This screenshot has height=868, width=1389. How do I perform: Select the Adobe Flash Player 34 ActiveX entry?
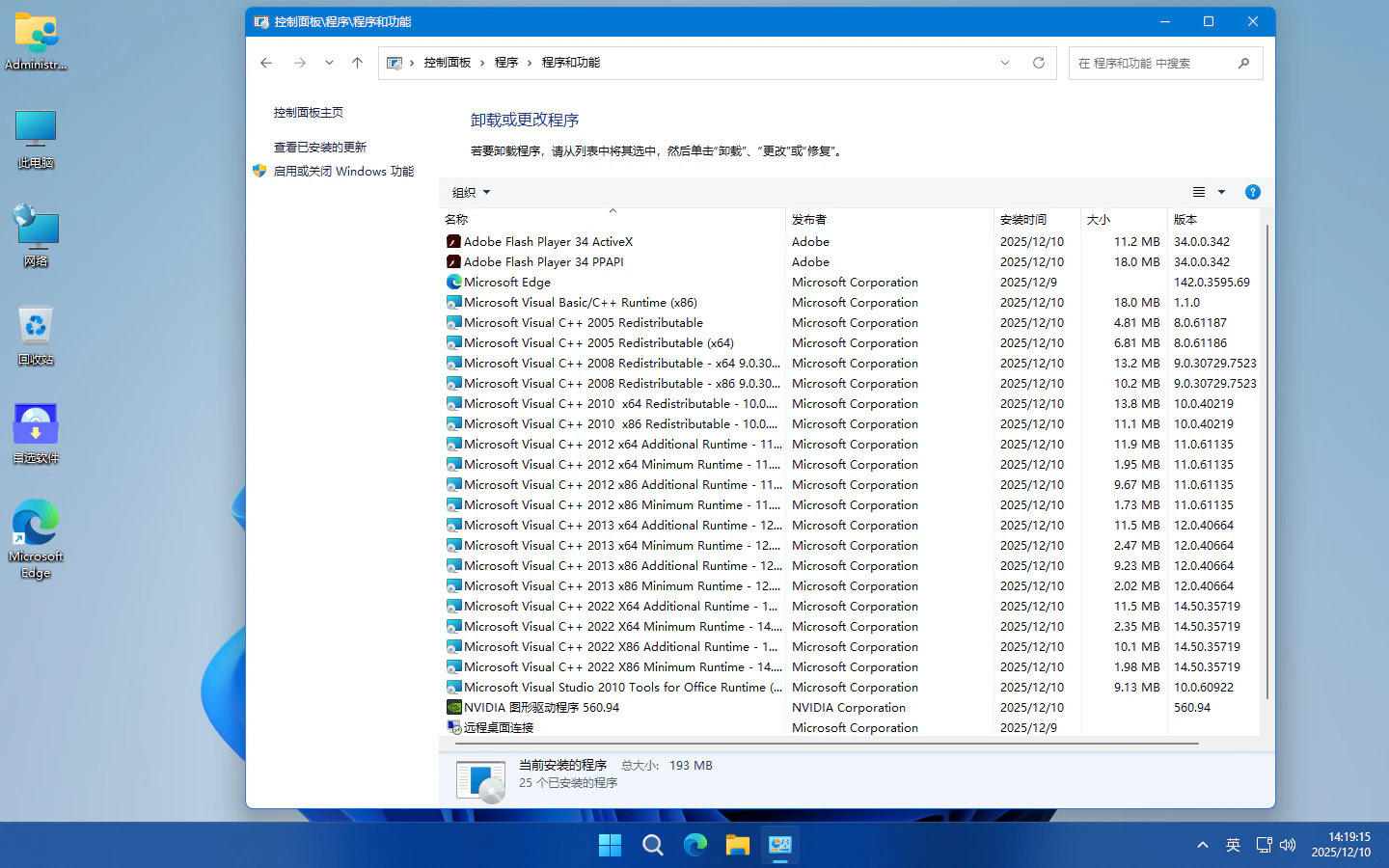pyautogui.click(x=548, y=242)
